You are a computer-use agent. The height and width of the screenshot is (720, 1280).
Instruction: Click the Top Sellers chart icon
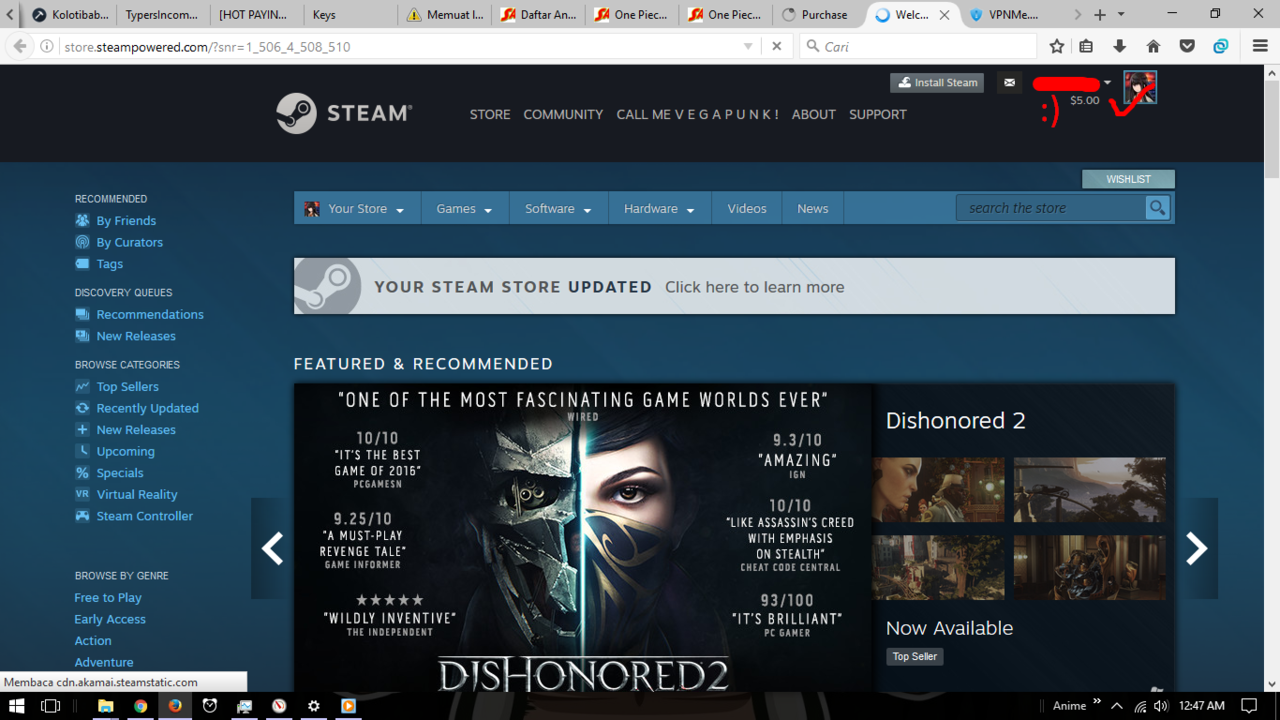[x=82, y=386]
